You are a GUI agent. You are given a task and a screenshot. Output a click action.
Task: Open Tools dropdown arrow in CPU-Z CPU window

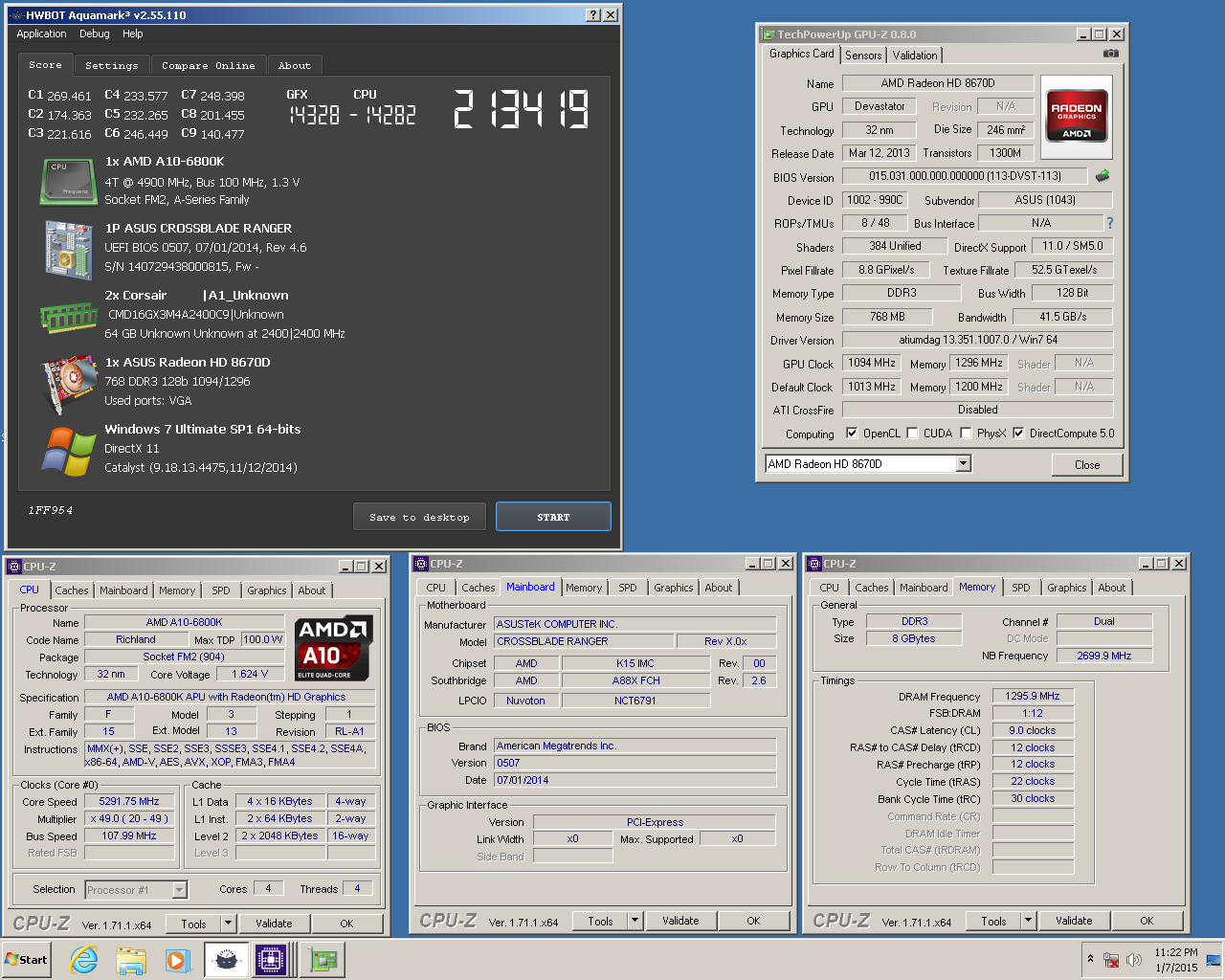pyautogui.click(x=228, y=924)
